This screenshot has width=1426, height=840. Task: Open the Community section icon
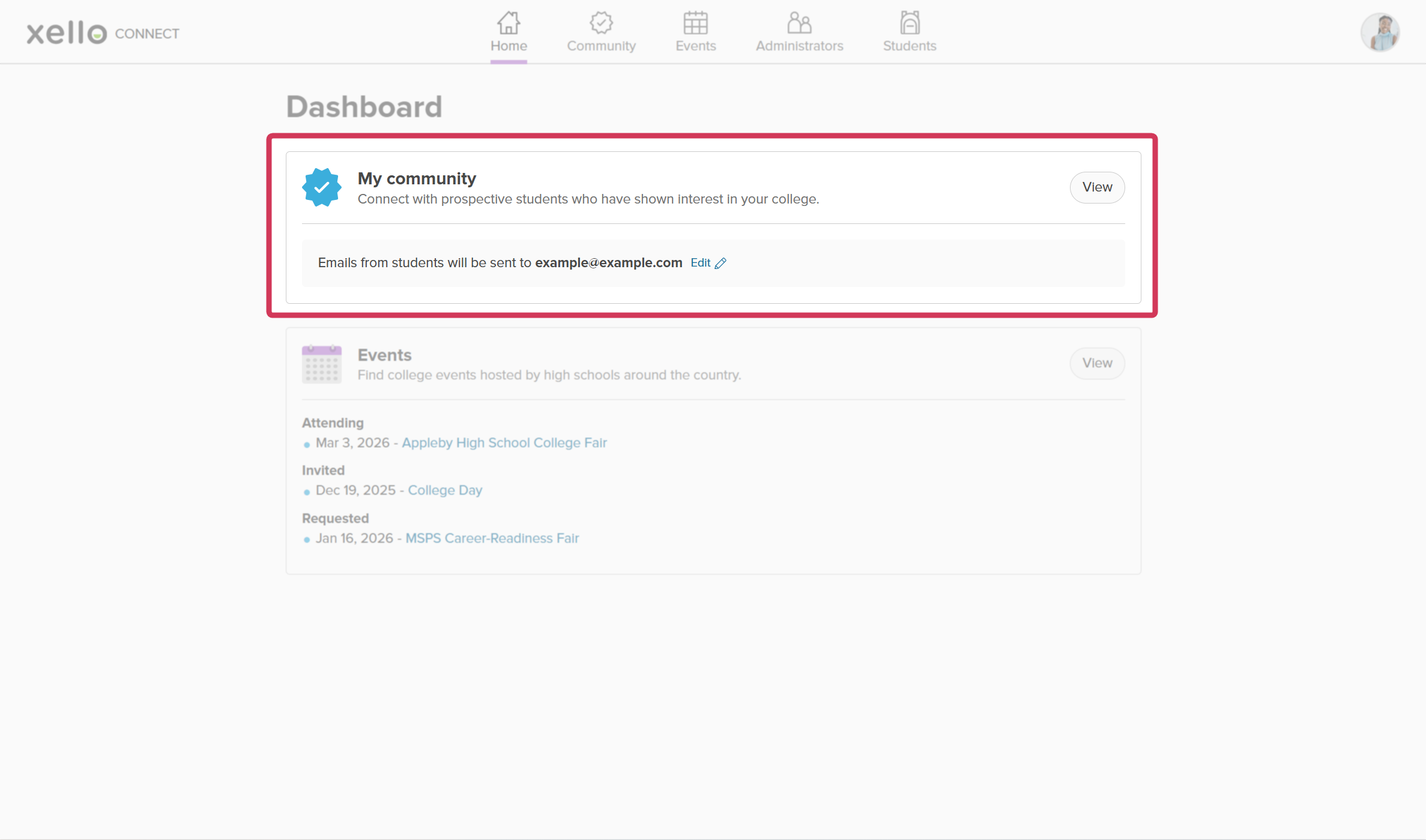[601, 22]
